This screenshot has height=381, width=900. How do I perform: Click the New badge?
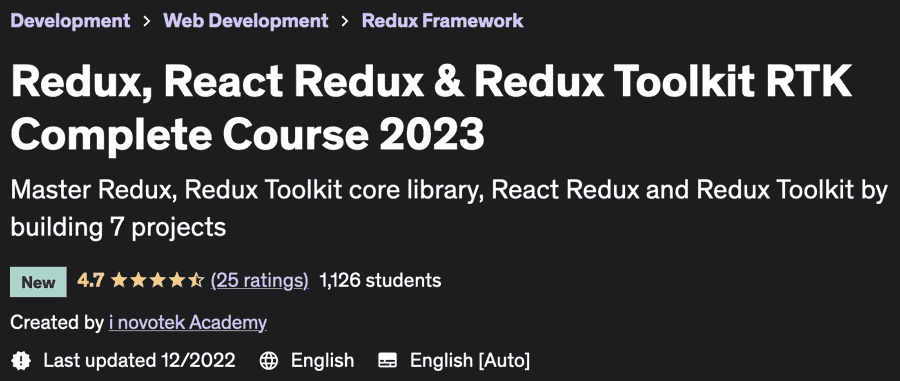tap(38, 282)
